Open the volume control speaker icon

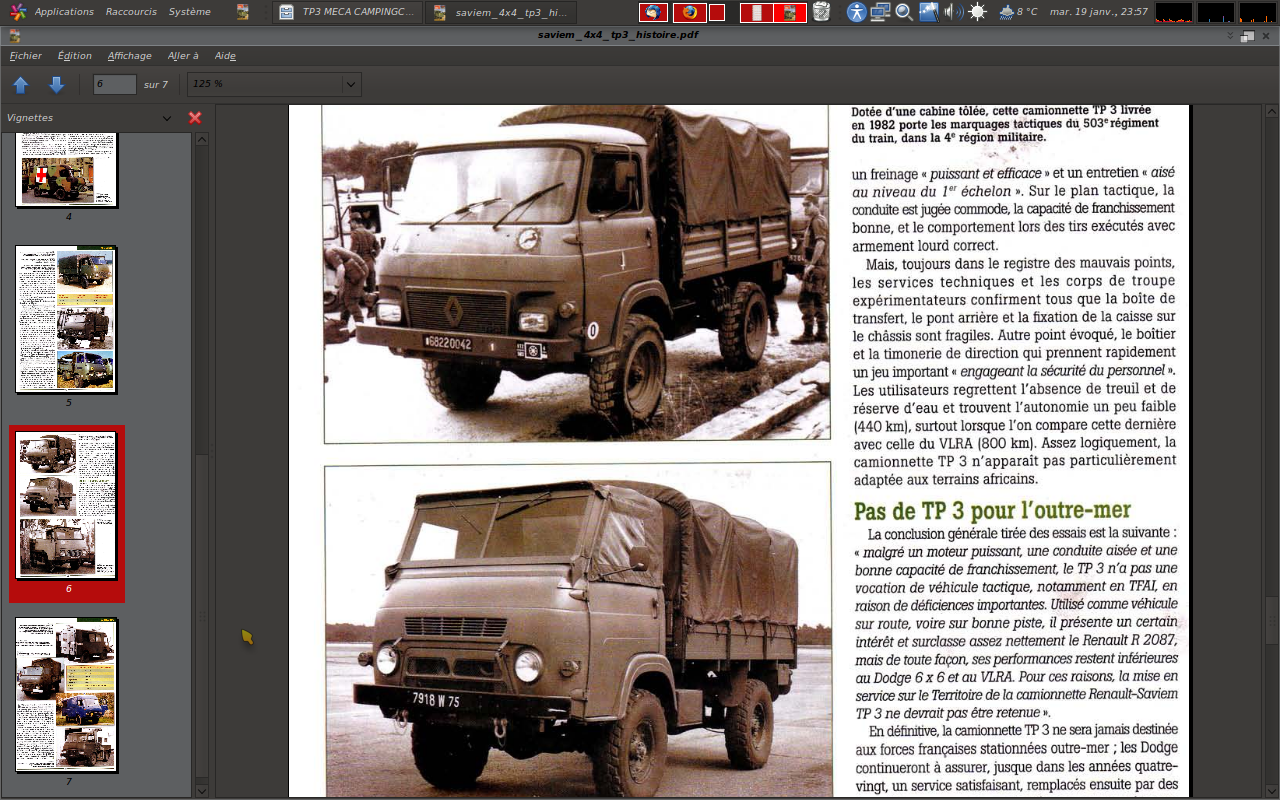[x=953, y=12]
